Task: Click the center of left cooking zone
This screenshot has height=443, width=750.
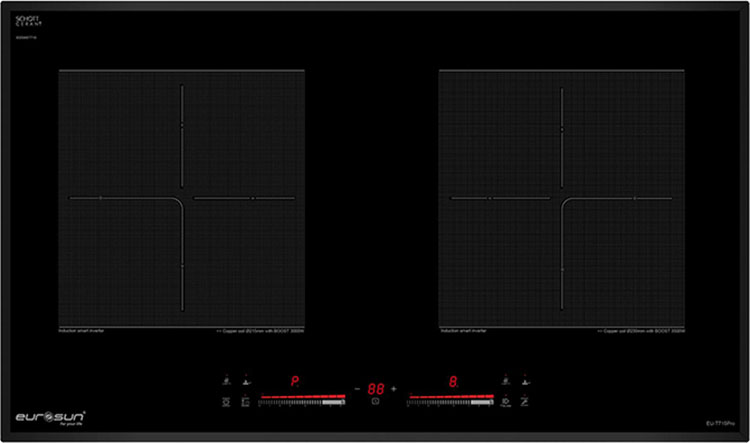Action: click(182, 198)
